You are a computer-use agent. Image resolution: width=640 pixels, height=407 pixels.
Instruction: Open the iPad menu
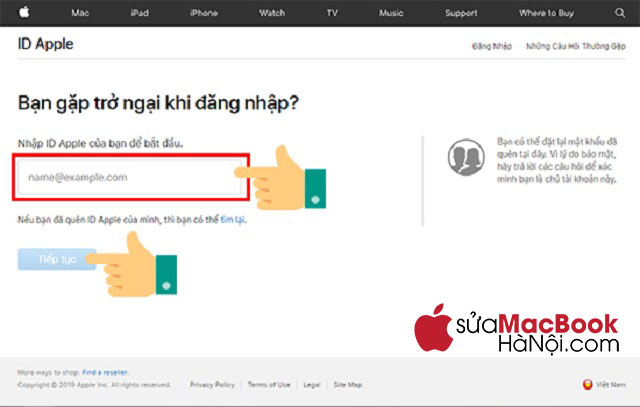point(140,13)
